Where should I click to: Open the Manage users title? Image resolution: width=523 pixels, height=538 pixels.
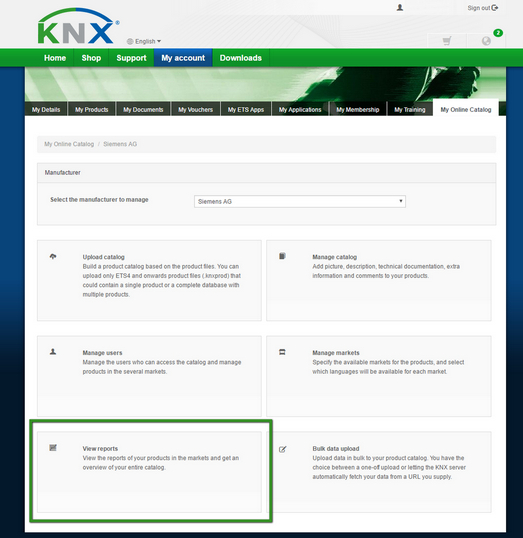tap(102, 353)
